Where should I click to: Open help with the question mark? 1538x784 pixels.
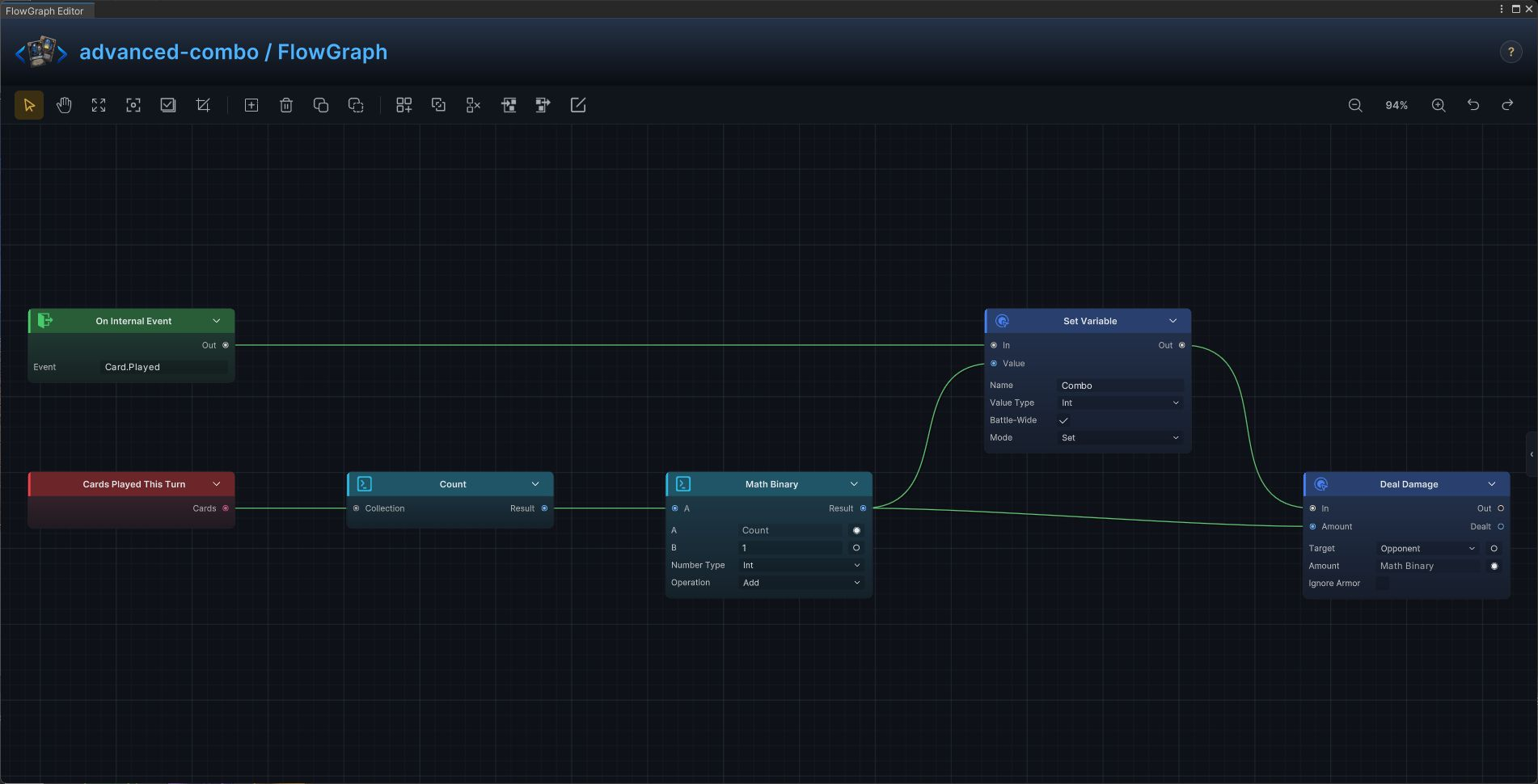point(1511,52)
